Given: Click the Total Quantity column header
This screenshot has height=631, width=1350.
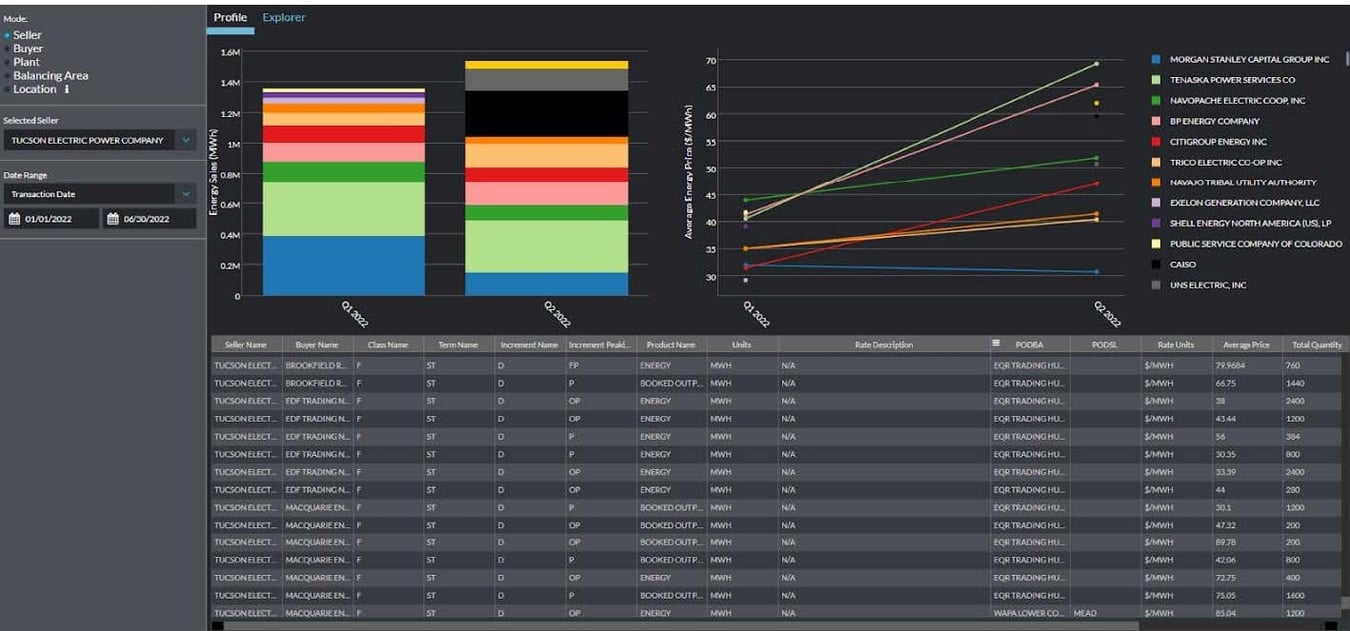Looking at the screenshot, I should 1316,343.
